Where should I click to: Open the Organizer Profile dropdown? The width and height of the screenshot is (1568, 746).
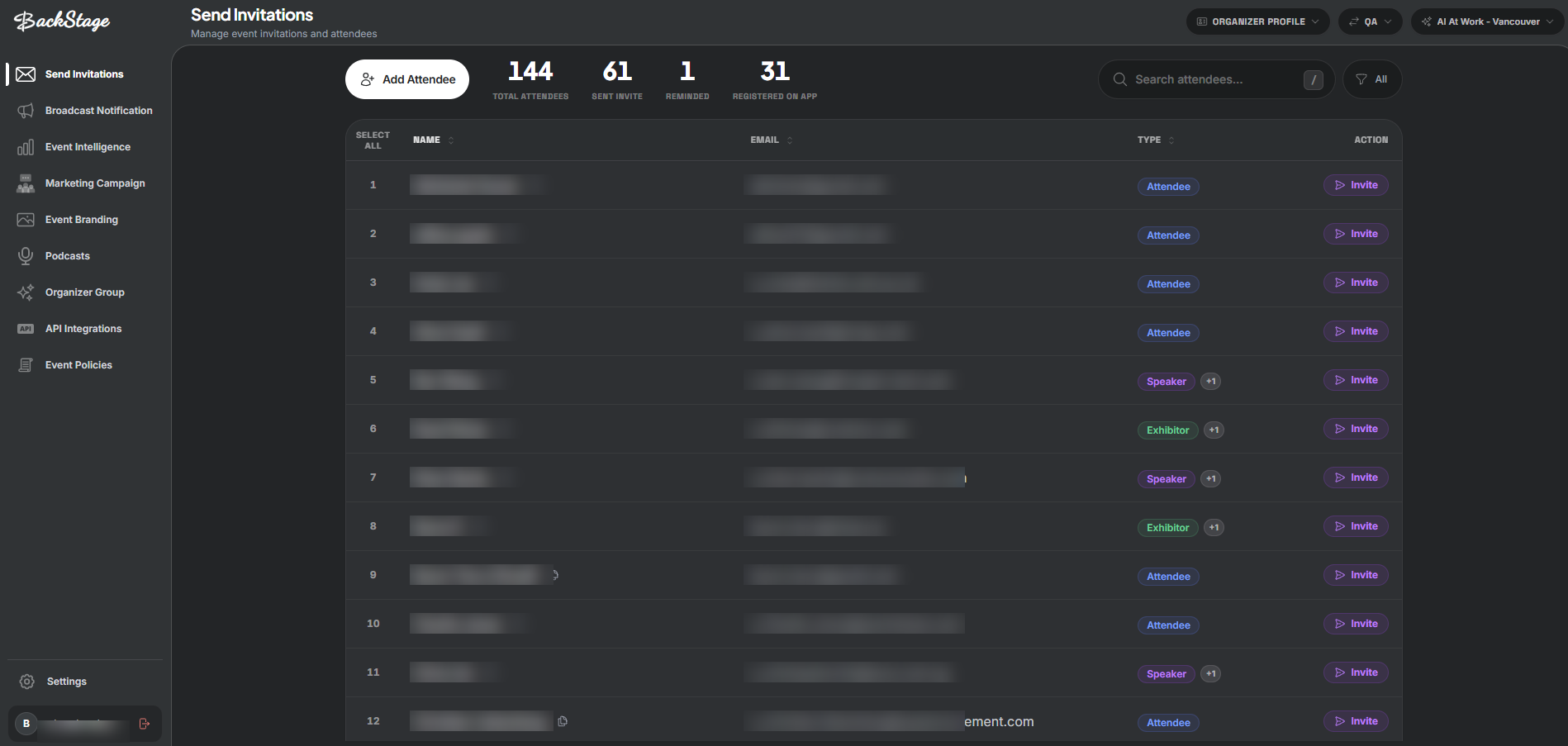click(1258, 21)
